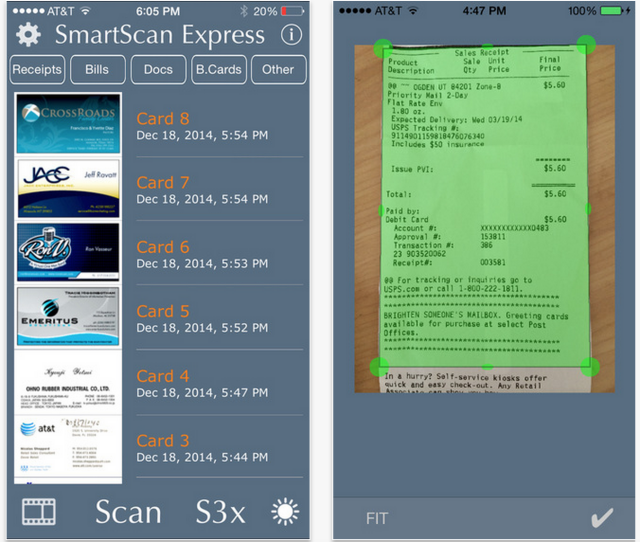The width and height of the screenshot is (640, 542).
Task: Select the Receipts tab
Action: coord(37,69)
